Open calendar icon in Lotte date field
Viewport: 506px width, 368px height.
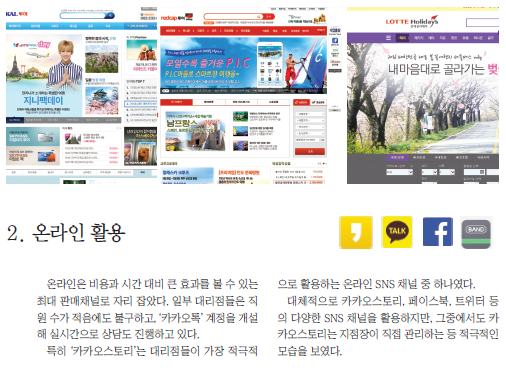[482, 172]
